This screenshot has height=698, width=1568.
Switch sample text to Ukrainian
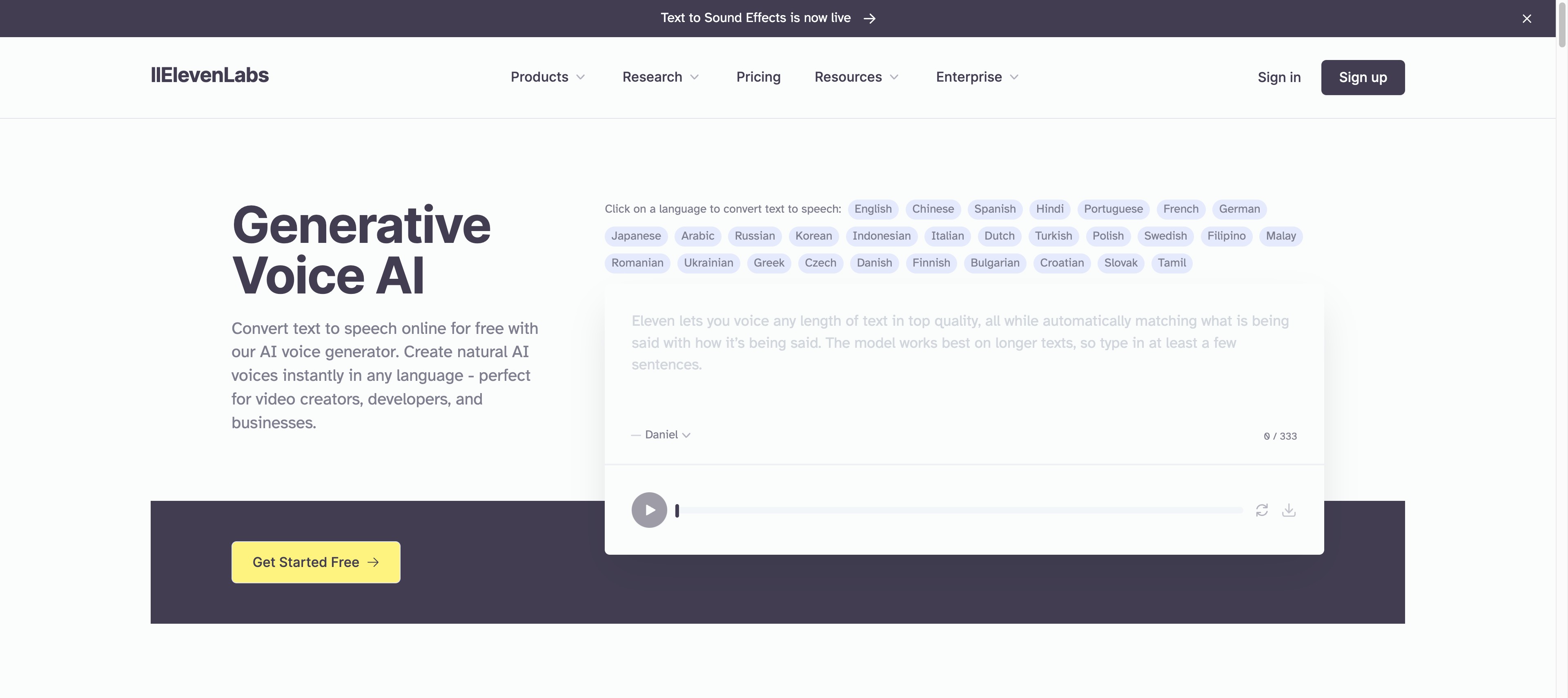click(x=708, y=263)
